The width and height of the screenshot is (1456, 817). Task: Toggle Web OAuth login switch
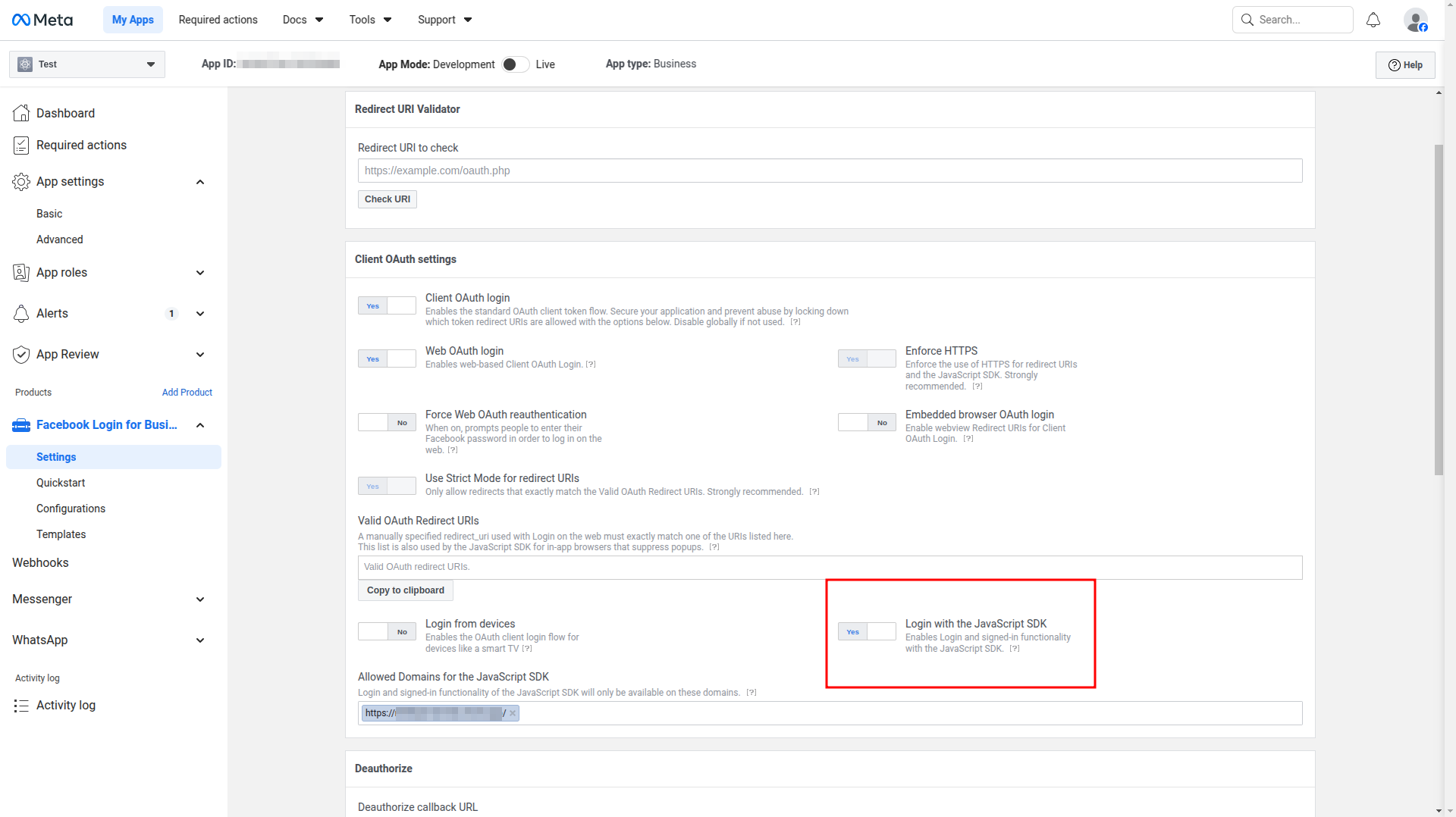tap(387, 358)
